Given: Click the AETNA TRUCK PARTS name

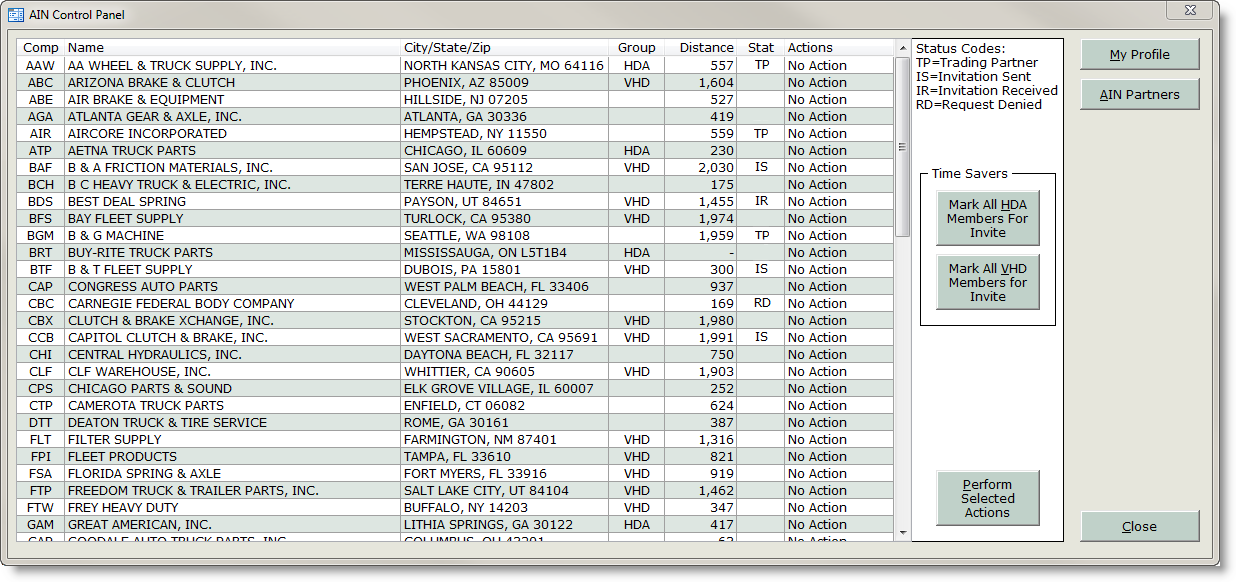Looking at the screenshot, I should [x=132, y=151].
